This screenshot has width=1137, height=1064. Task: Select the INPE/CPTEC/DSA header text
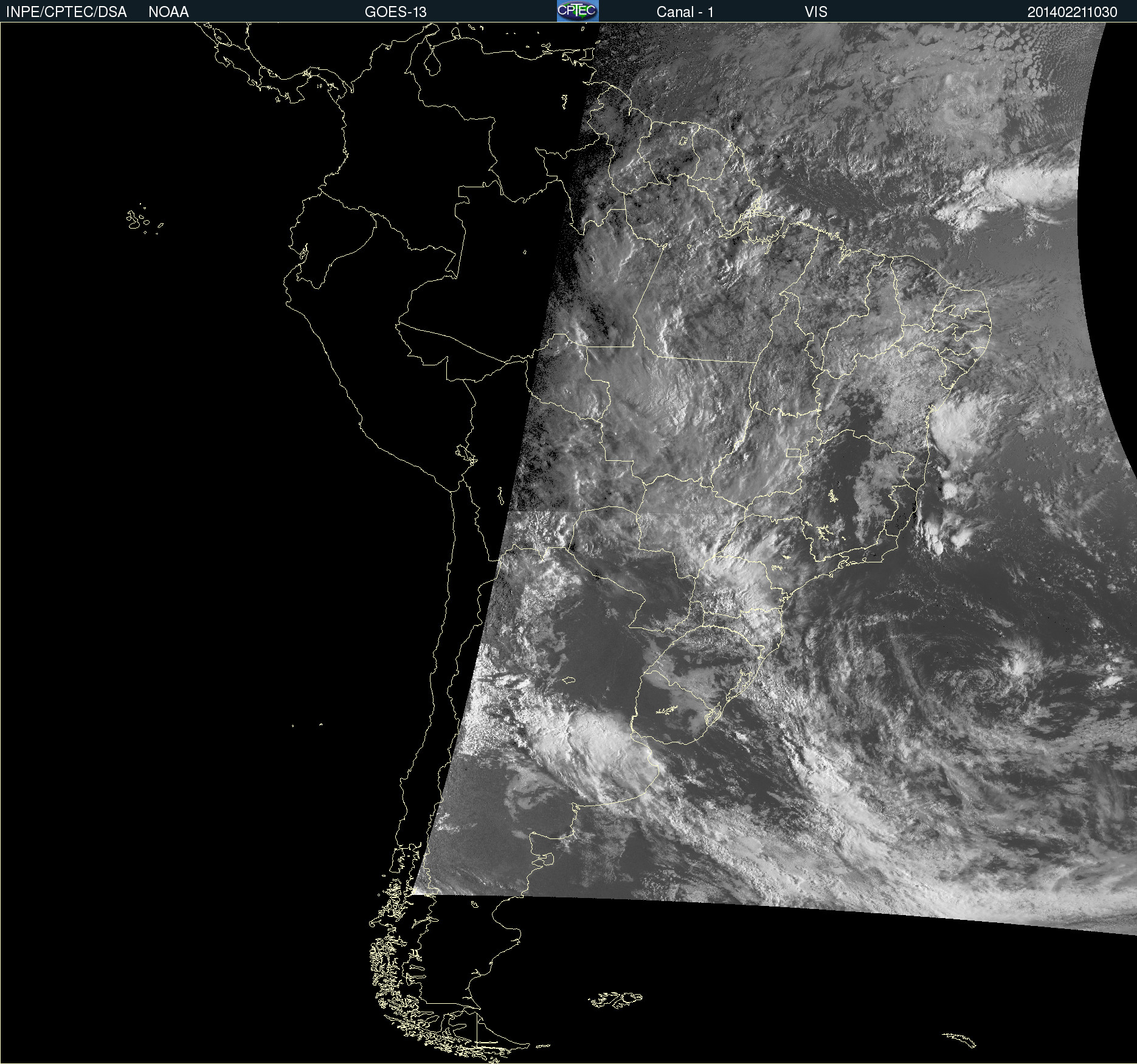pos(66,12)
